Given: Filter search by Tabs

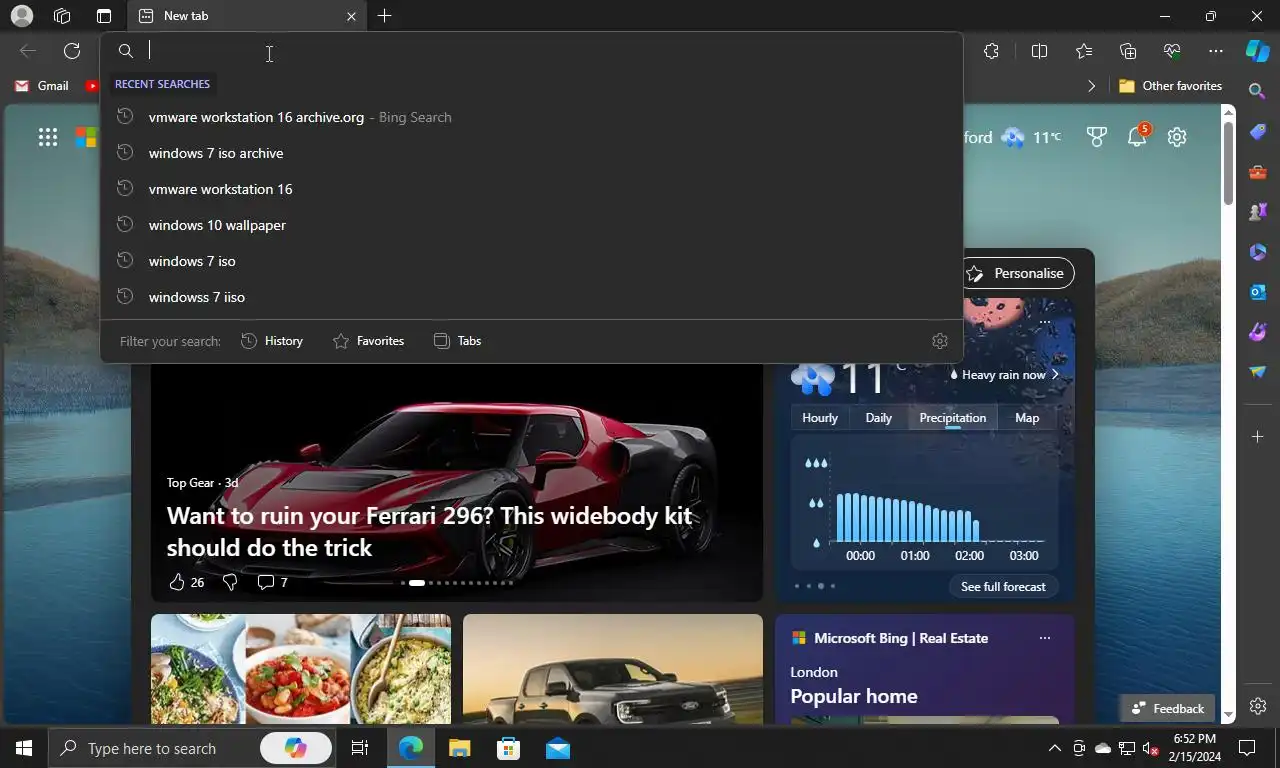Looking at the screenshot, I should [457, 341].
